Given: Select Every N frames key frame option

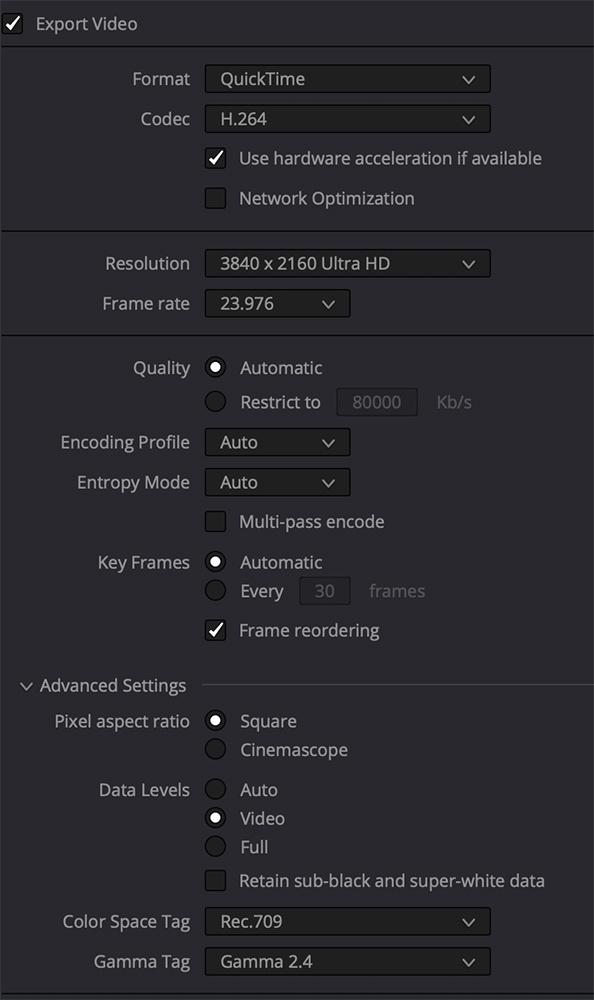Looking at the screenshot, I should point(216,591).
